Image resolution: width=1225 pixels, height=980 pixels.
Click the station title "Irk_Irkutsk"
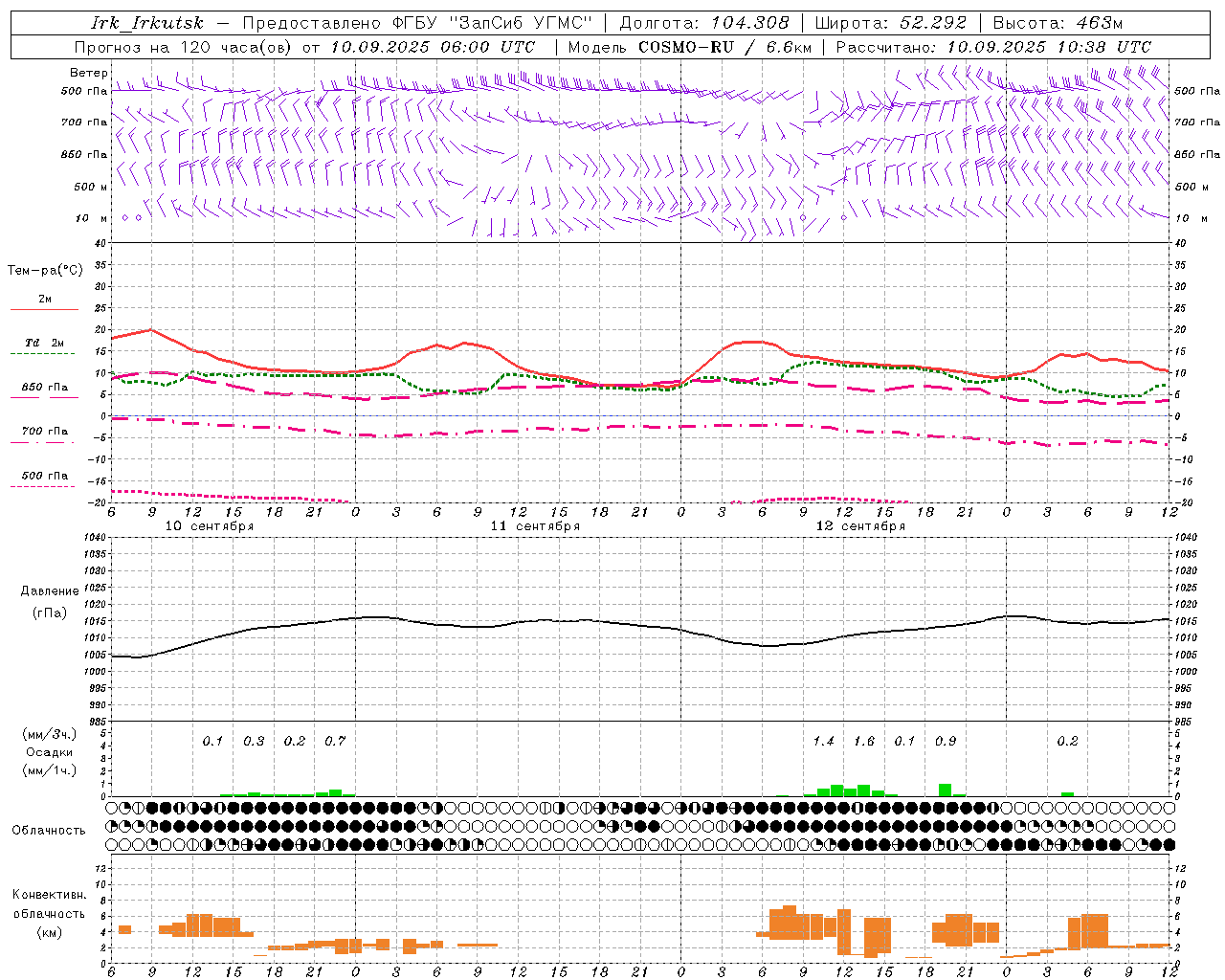(x=146, y=23)
